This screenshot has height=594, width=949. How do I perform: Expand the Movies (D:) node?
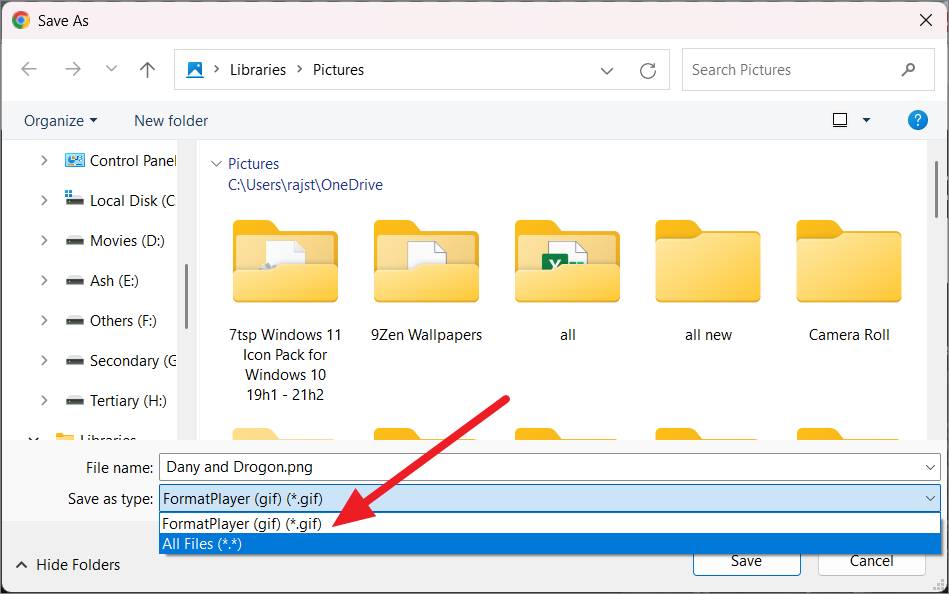44,240
